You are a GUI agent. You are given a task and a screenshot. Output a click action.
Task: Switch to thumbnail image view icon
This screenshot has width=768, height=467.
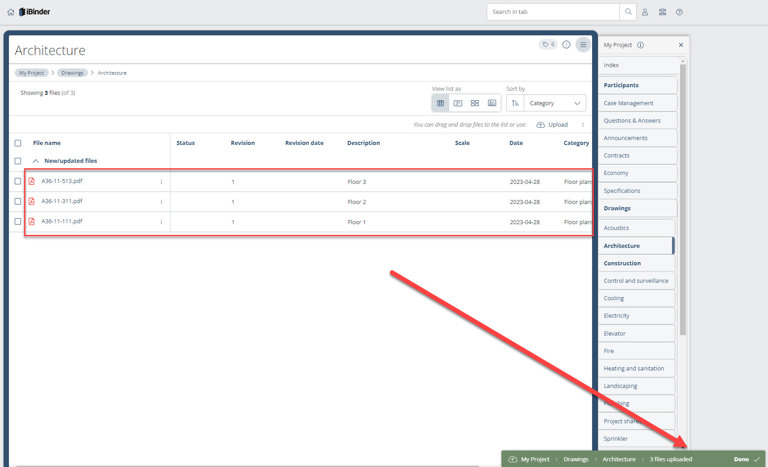pos(492,103)
